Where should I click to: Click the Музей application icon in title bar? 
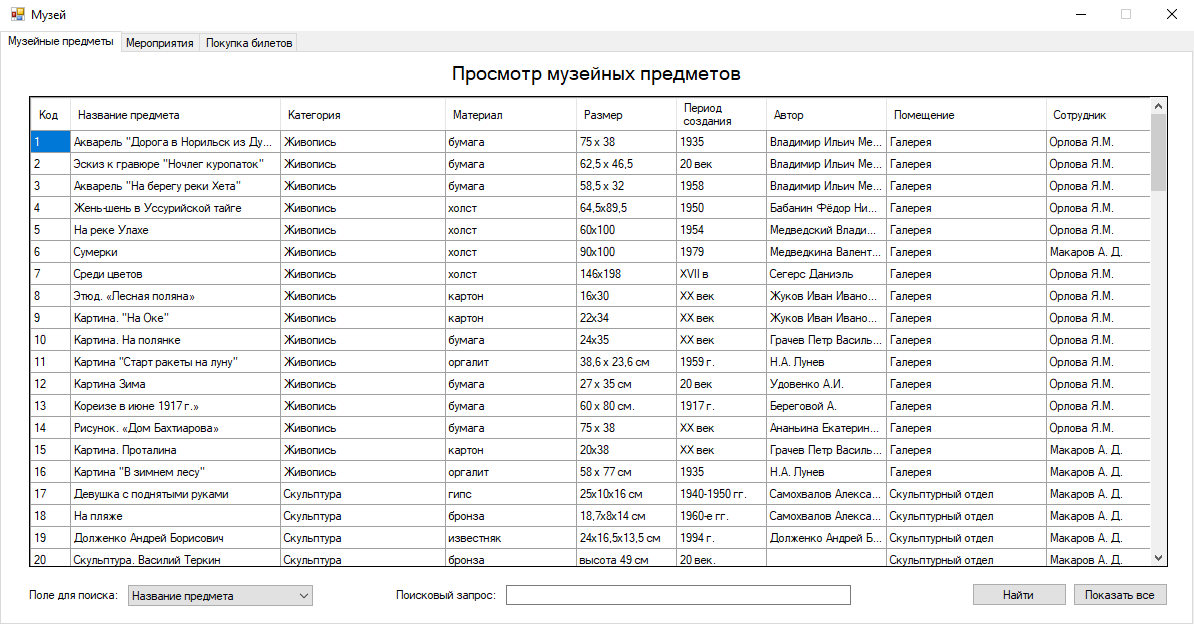[x=14, y=14]
